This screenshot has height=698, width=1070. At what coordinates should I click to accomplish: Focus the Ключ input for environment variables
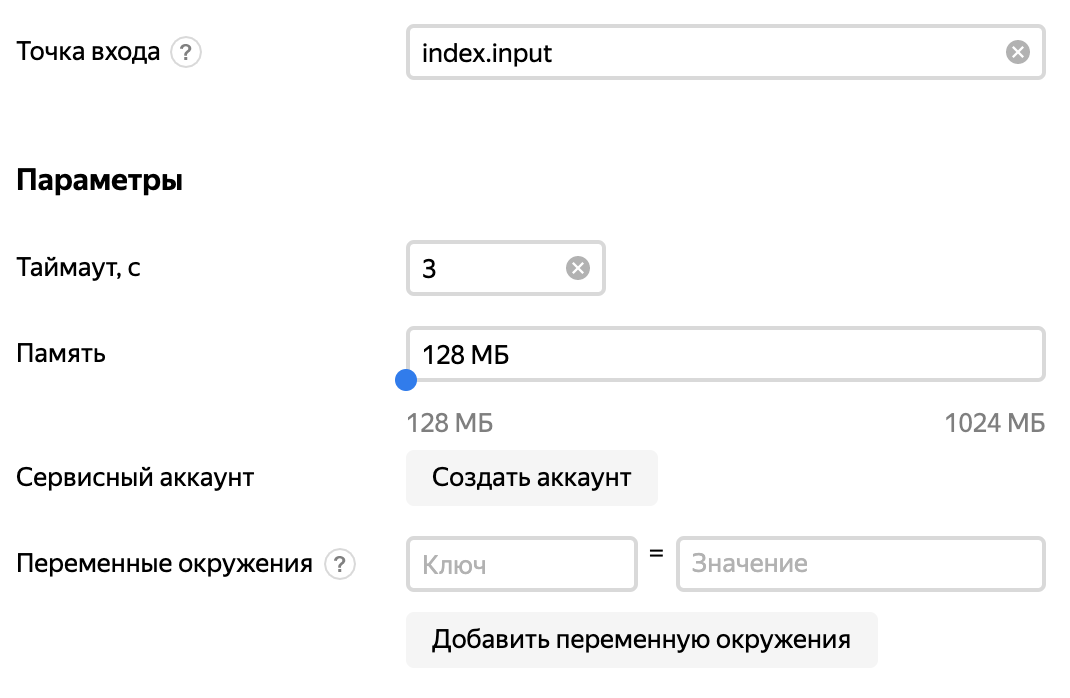[521, 564]
